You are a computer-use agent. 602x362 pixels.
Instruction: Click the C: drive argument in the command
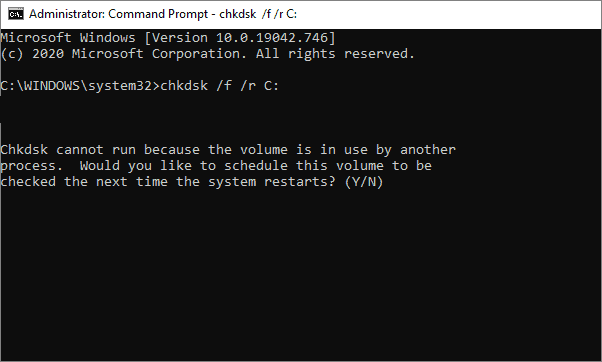pos(271,85)
